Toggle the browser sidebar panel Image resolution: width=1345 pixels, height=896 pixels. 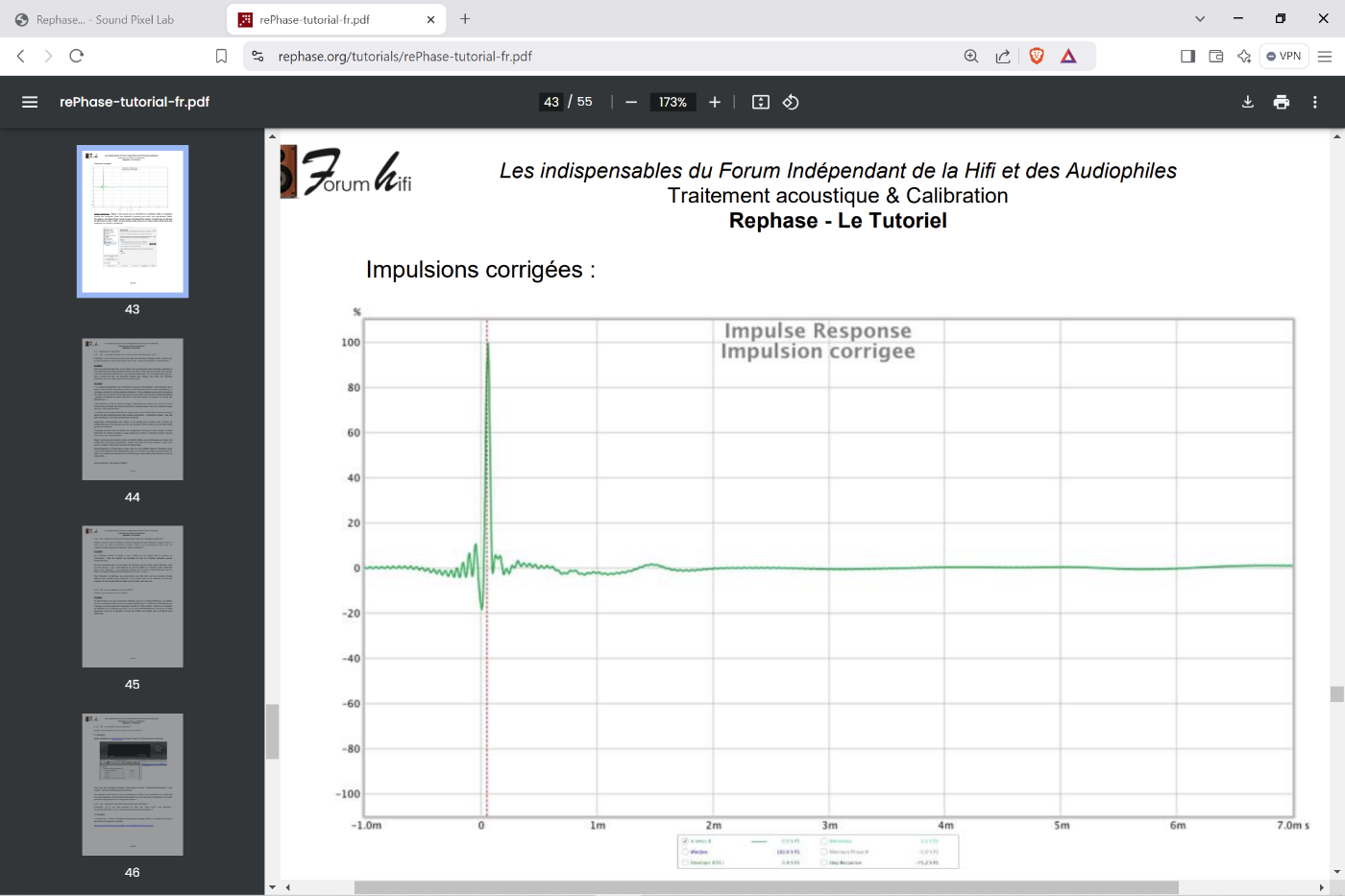(1187, 57)
